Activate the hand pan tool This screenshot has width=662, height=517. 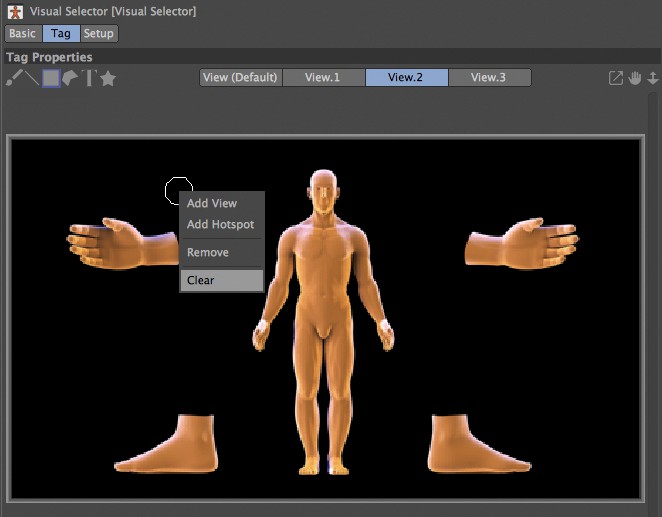(x=635, y=78)
